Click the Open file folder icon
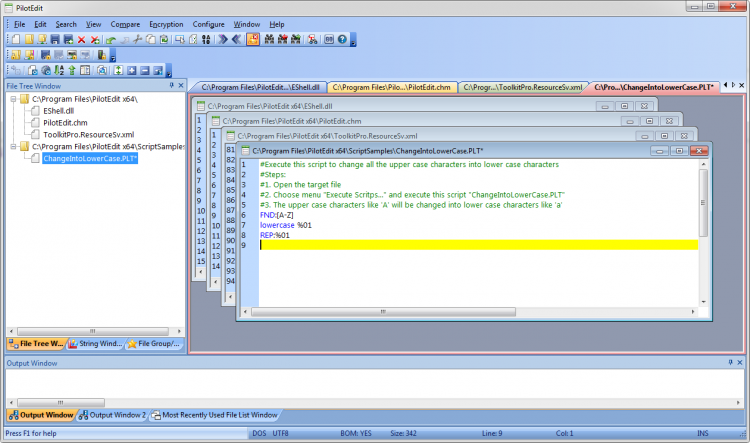Screen dimensions: 750x443 point(29,39)
